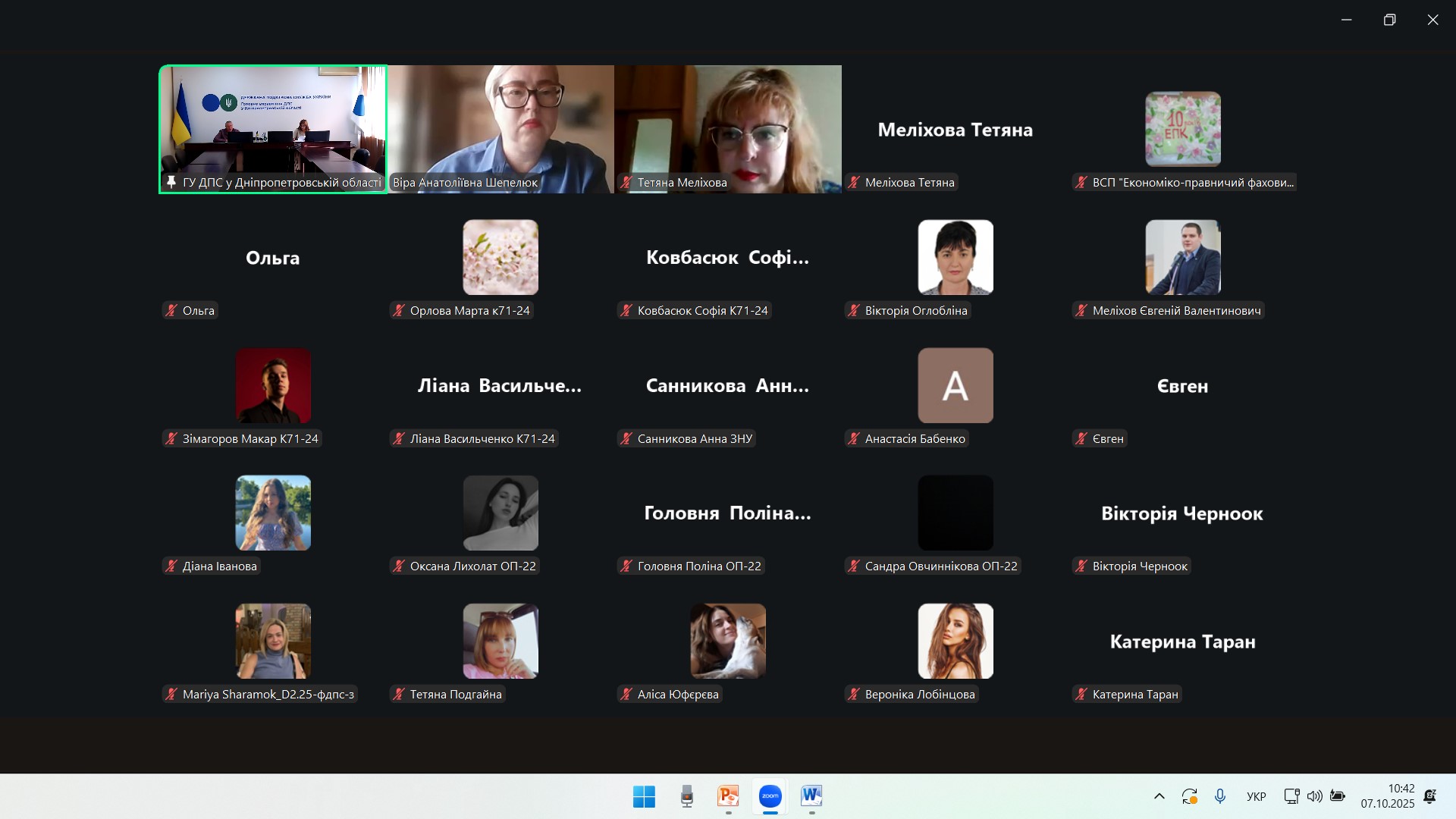Open the notifications bell icon
Screen dimensions: 1456x819
[x=1430, y=796]
